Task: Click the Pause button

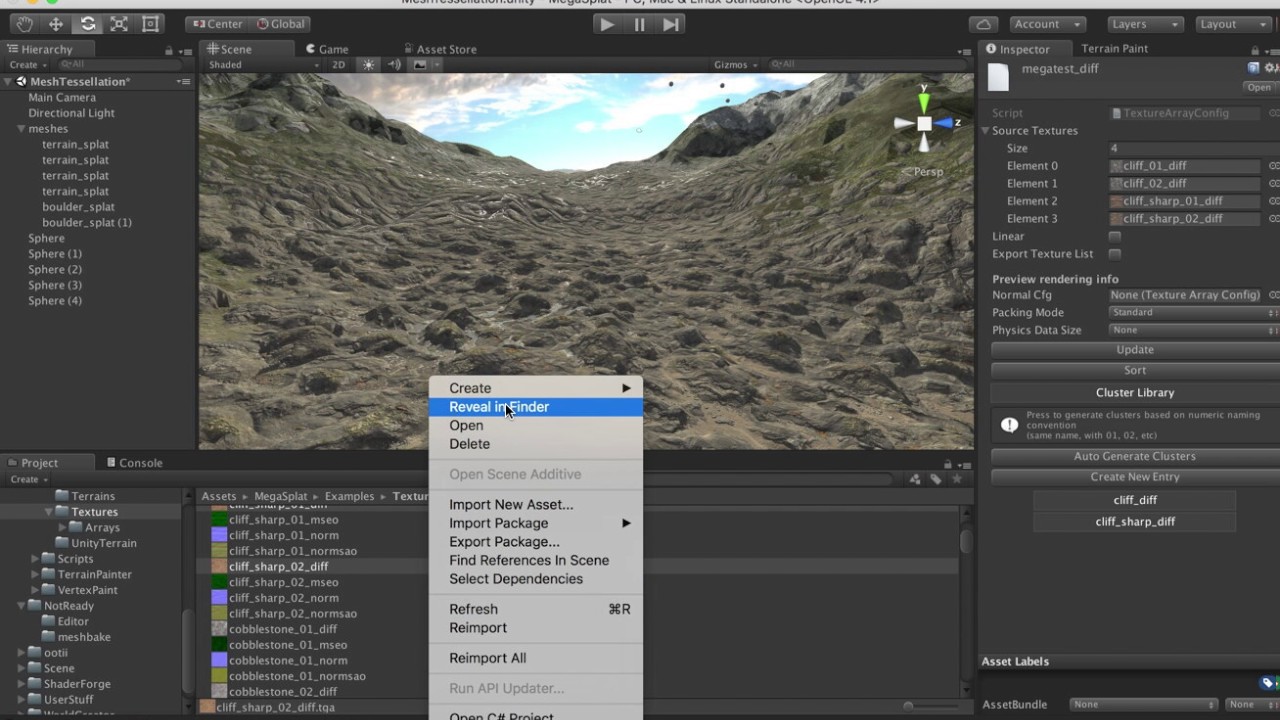Action: click(639, 24)
